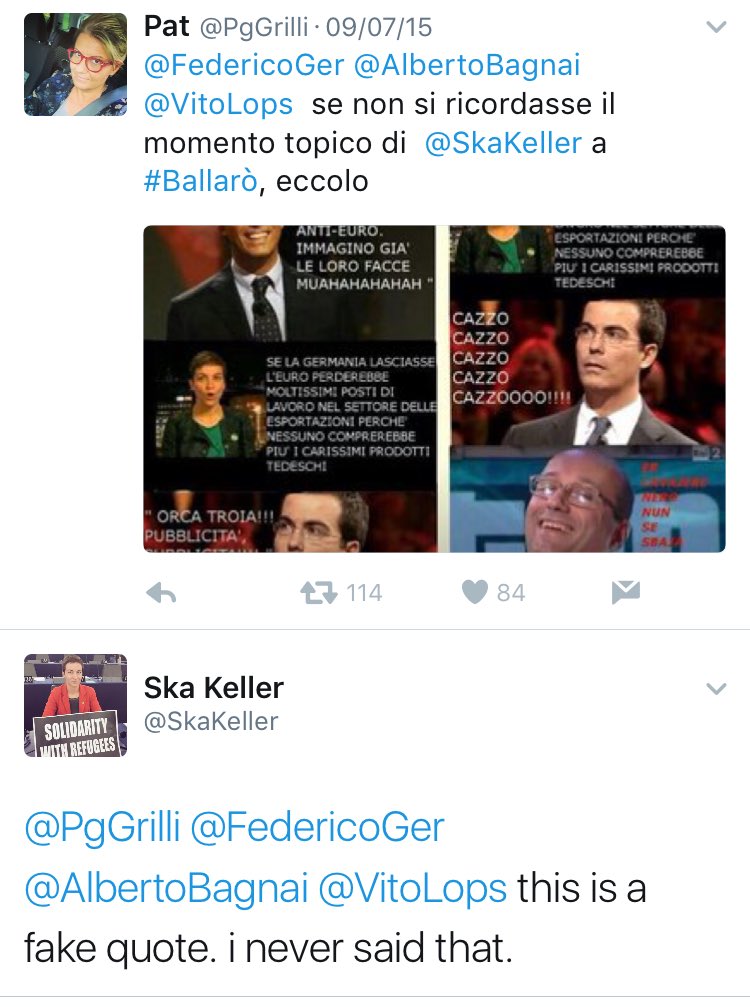Open the @SkaKeller mention in Pat's tweet
Viewport: 750px width, 1007px height.
click(x=503, y=143)
